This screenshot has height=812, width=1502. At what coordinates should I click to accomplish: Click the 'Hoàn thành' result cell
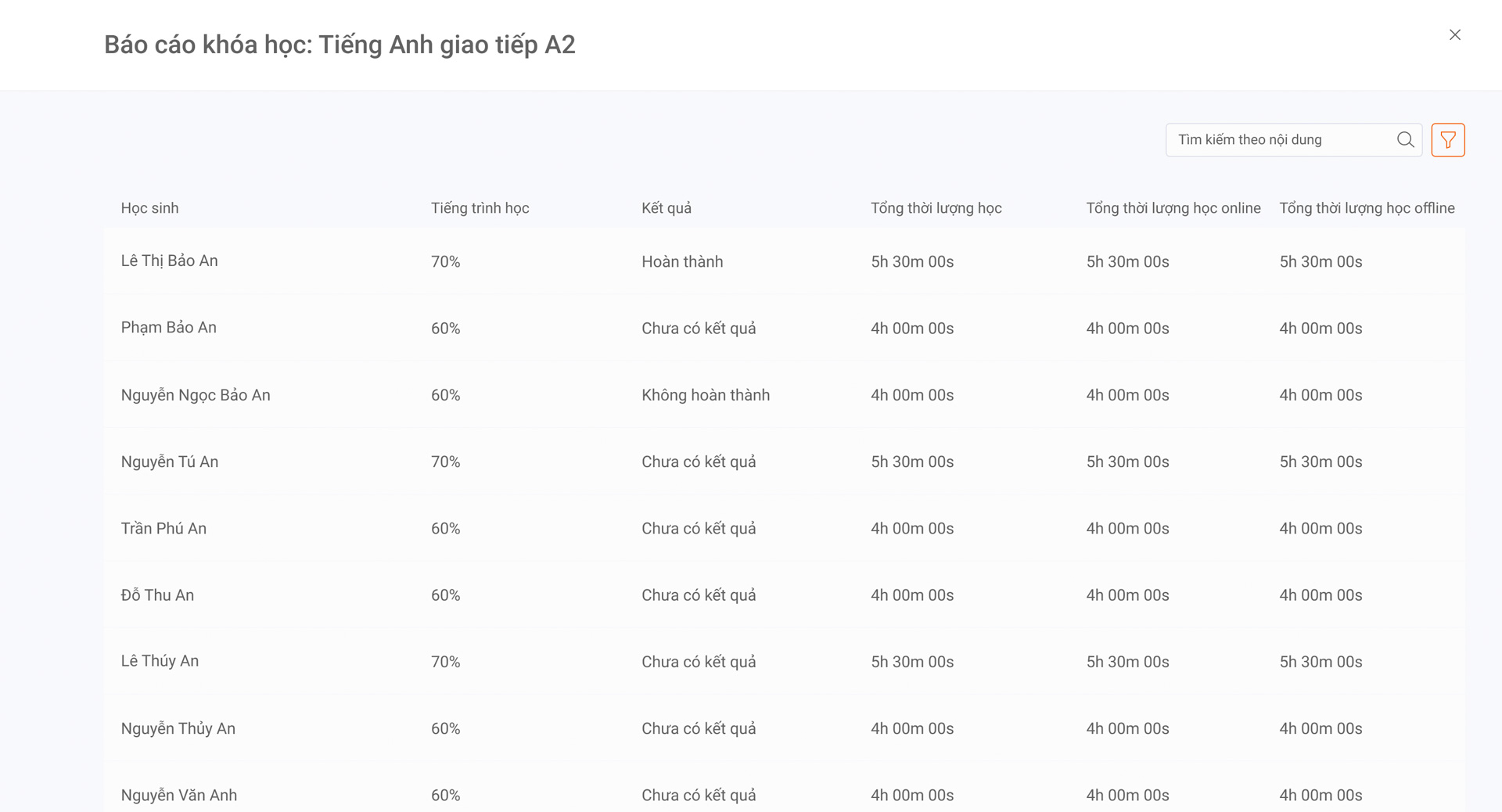click(x=681, y=262)
